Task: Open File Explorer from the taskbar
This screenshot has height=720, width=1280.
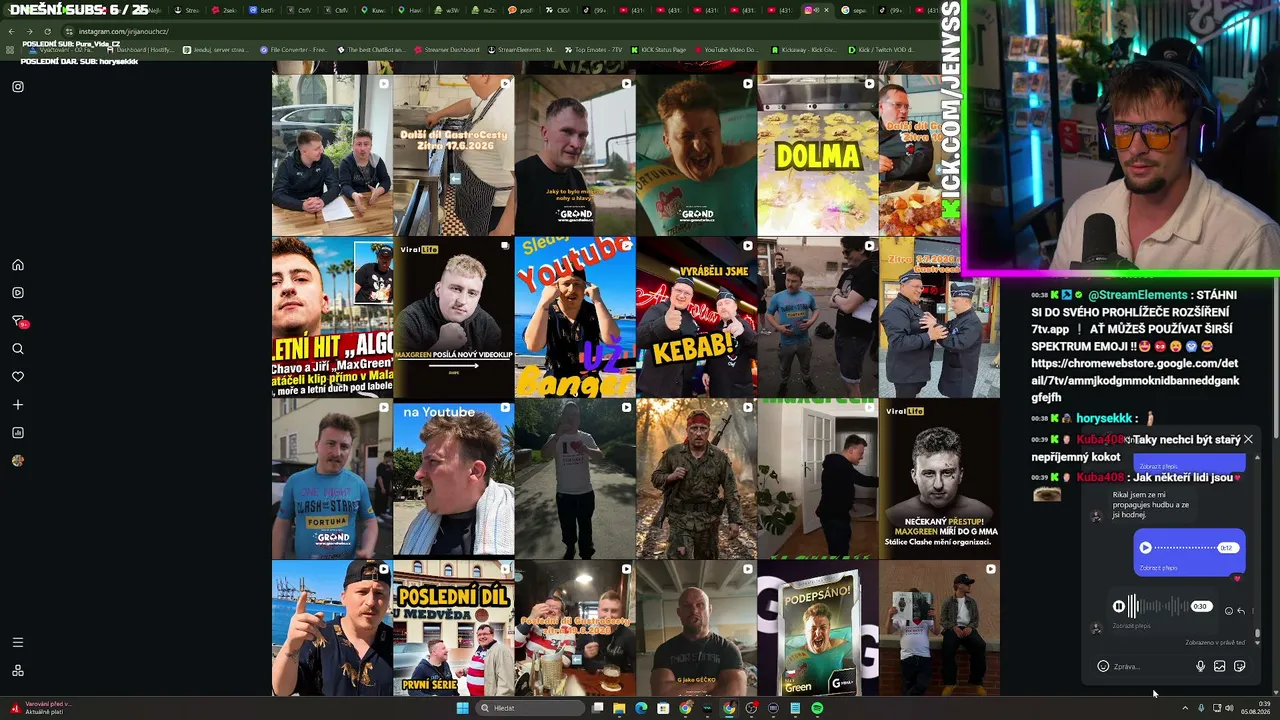Action: point(619,708)
